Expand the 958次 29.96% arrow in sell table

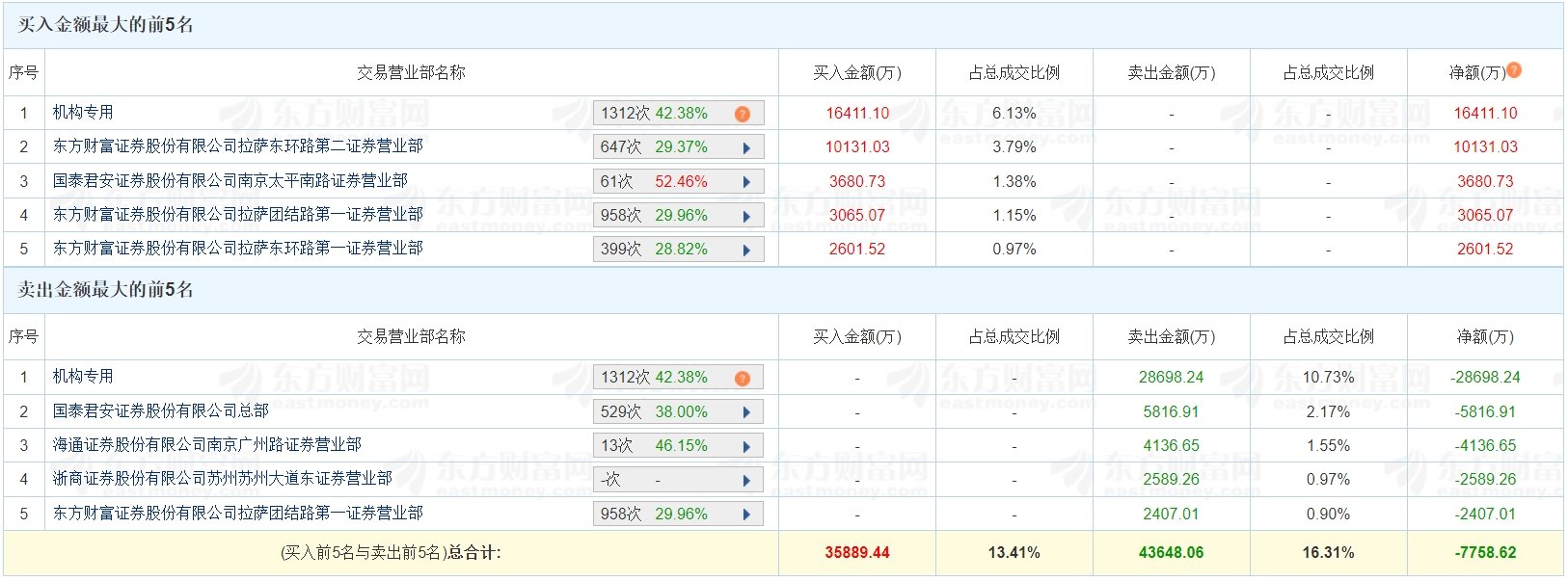746,515
